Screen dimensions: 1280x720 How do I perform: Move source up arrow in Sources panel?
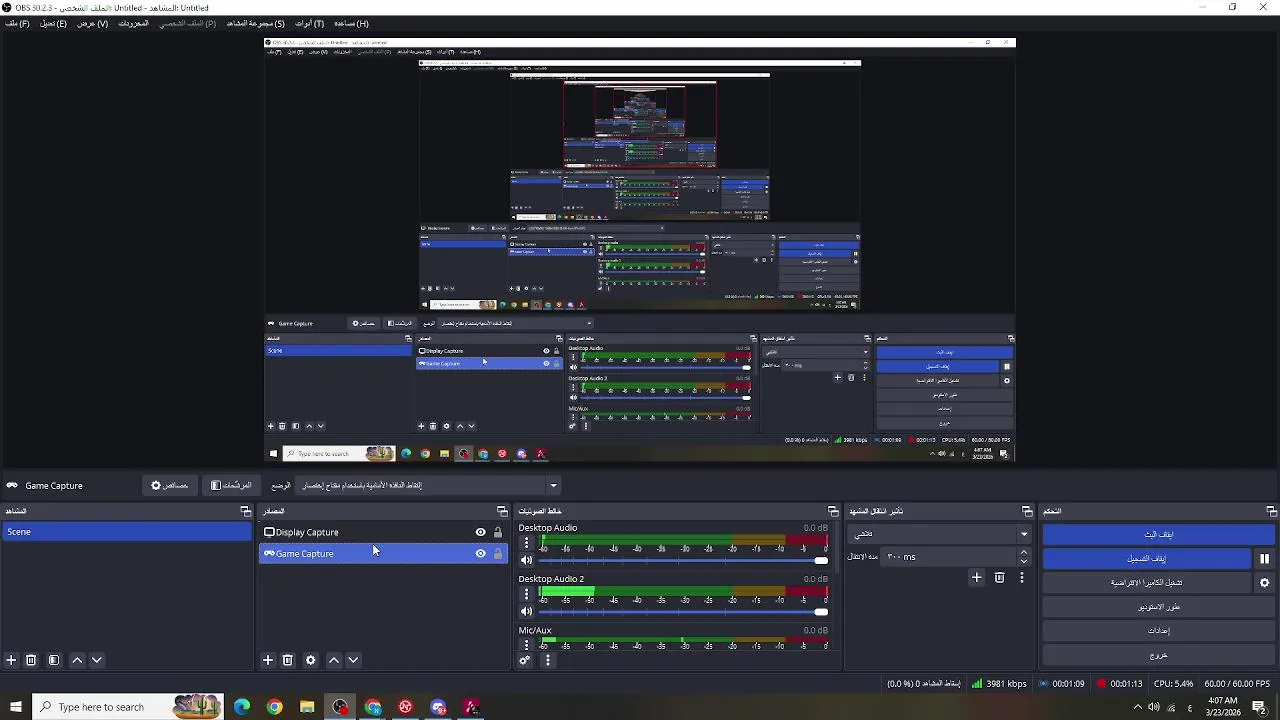pos(334,660)
